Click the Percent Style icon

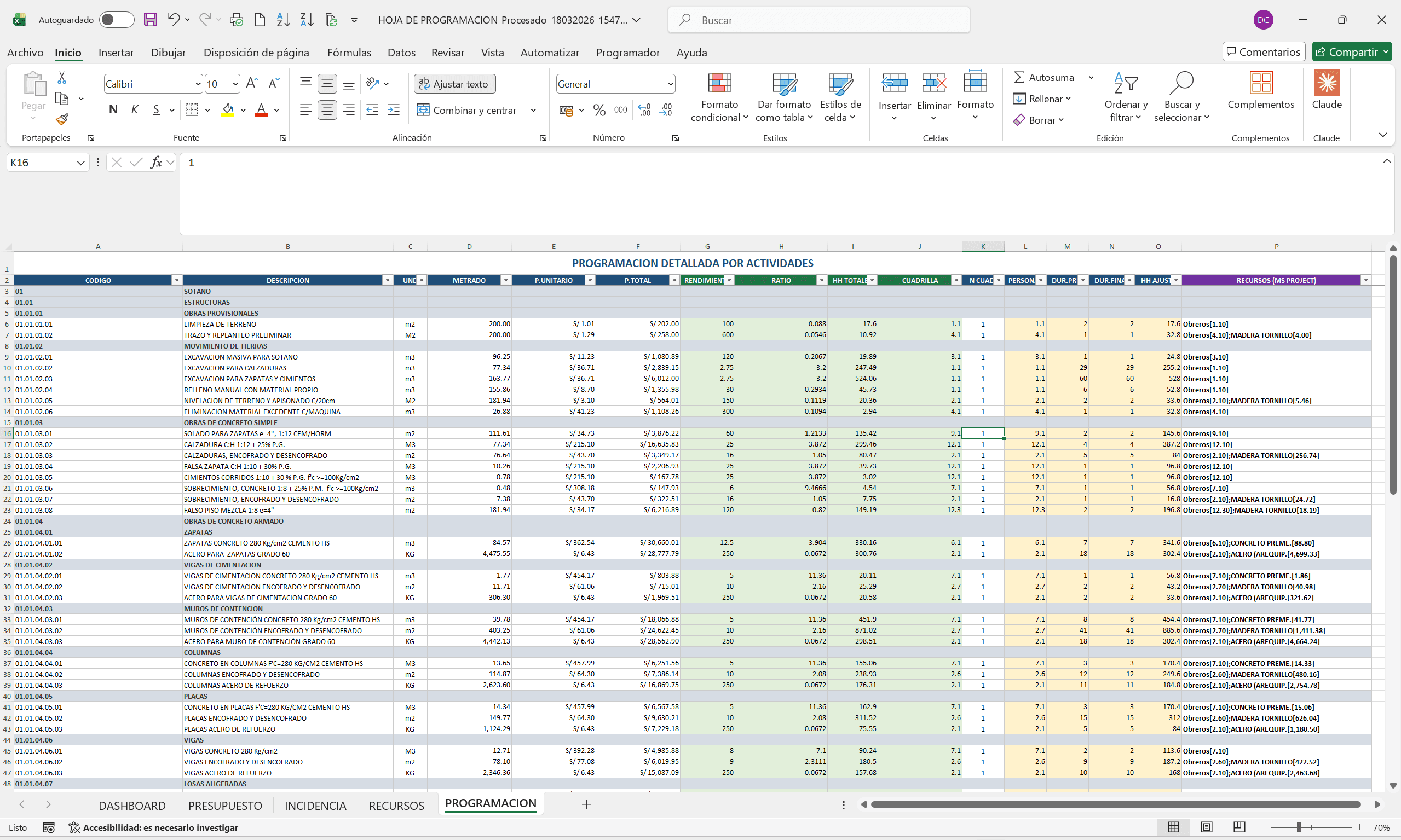(x=599, y=110)
